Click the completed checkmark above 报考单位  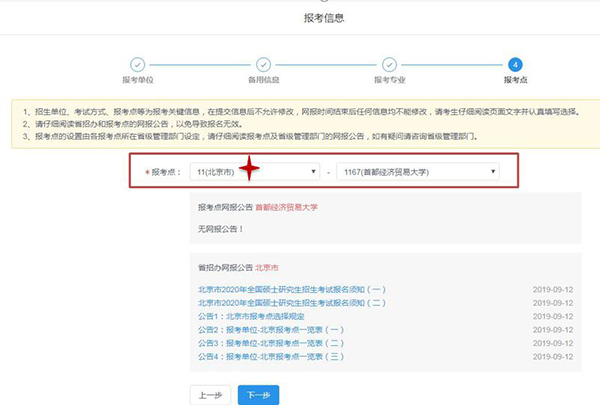pyautogui.click(x=138, y=64)
